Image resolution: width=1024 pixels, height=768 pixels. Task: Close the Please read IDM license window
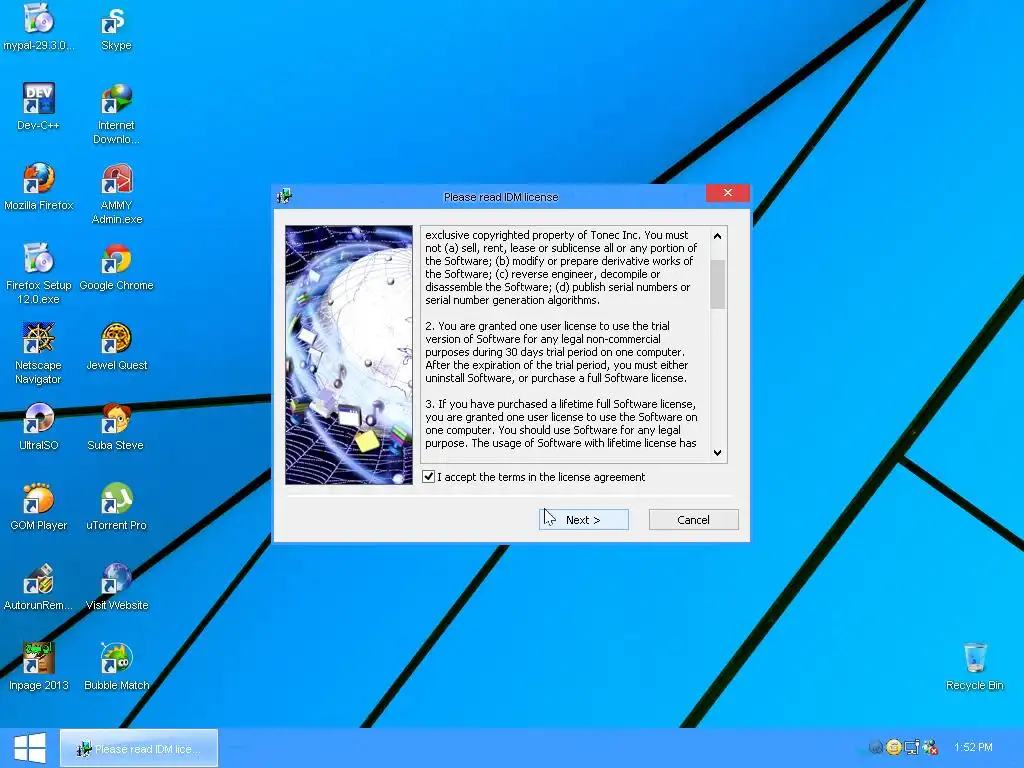(x=728, y=193)
